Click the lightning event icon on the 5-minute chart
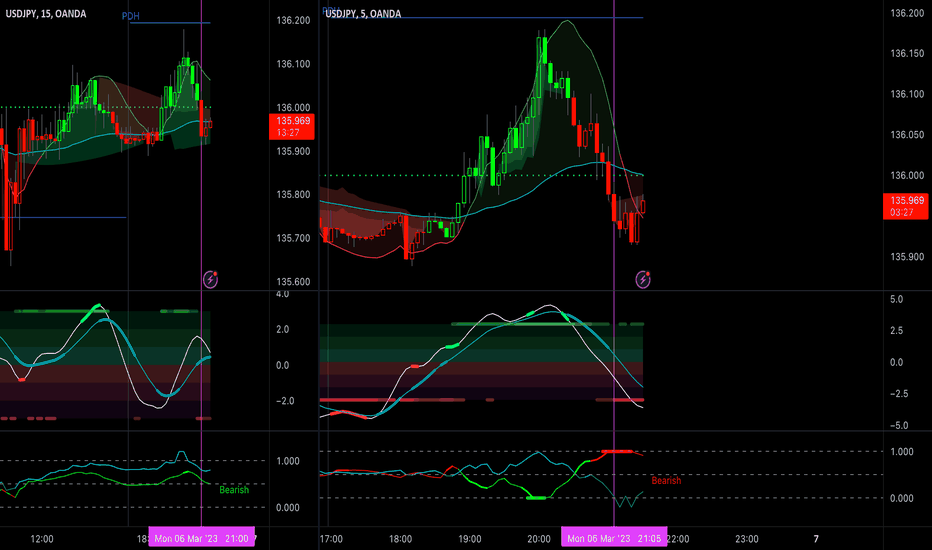Screen dimensions: 932x550 tap(643, 279)
